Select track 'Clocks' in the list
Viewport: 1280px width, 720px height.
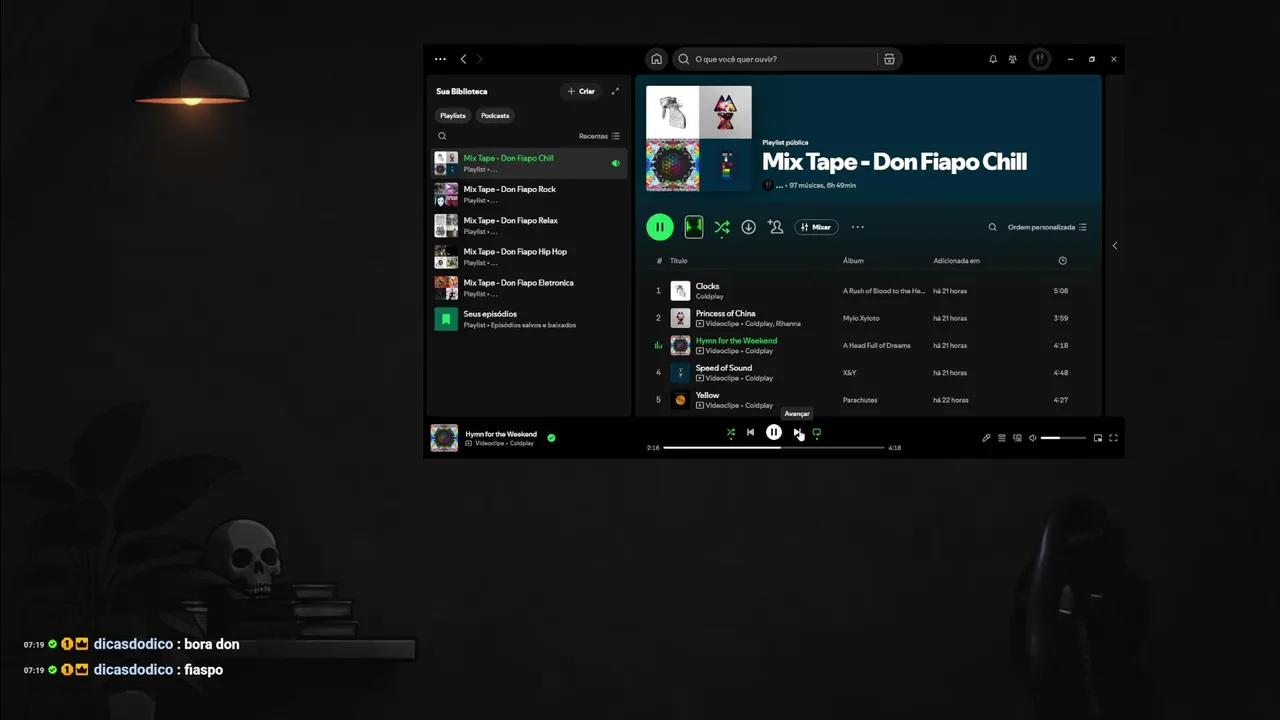(x=868, y=291)
